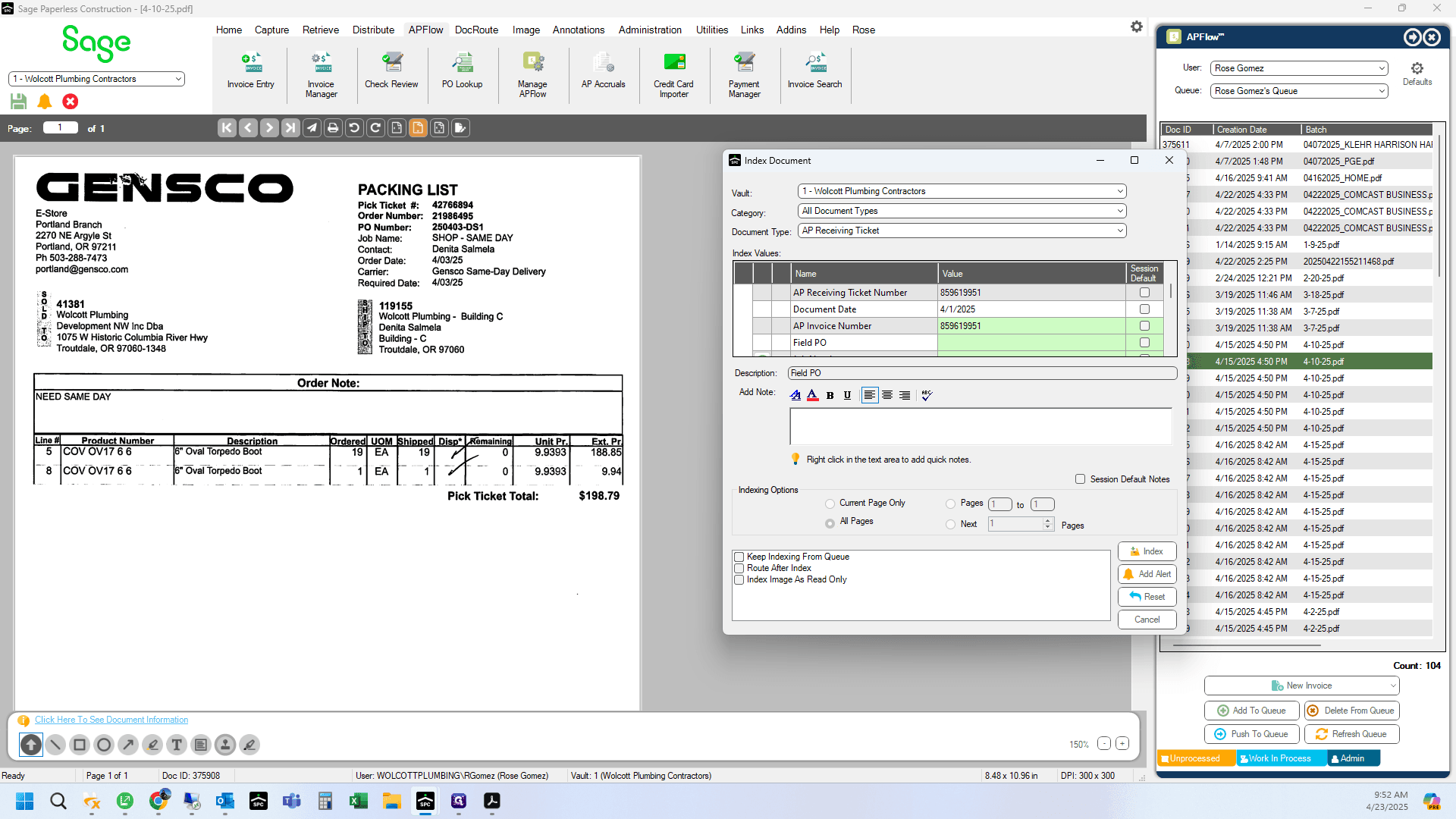Enable Keep Indexing From Queue
The width and height of the screenshot is (1456, 819).
click(739, 557)
